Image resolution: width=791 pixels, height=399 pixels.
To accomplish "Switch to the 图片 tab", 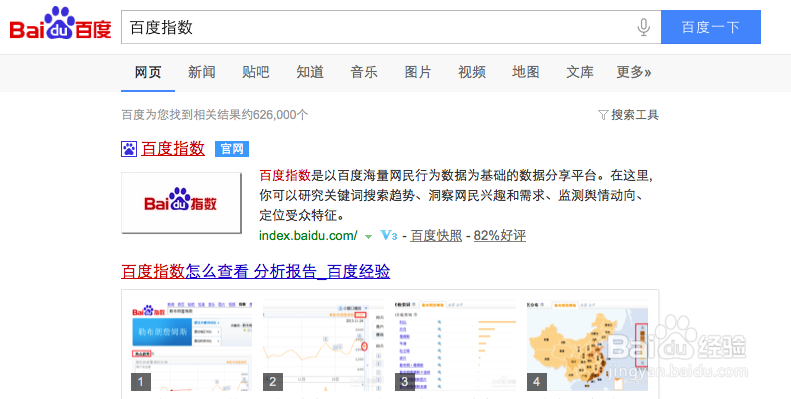I will point(418,72).
